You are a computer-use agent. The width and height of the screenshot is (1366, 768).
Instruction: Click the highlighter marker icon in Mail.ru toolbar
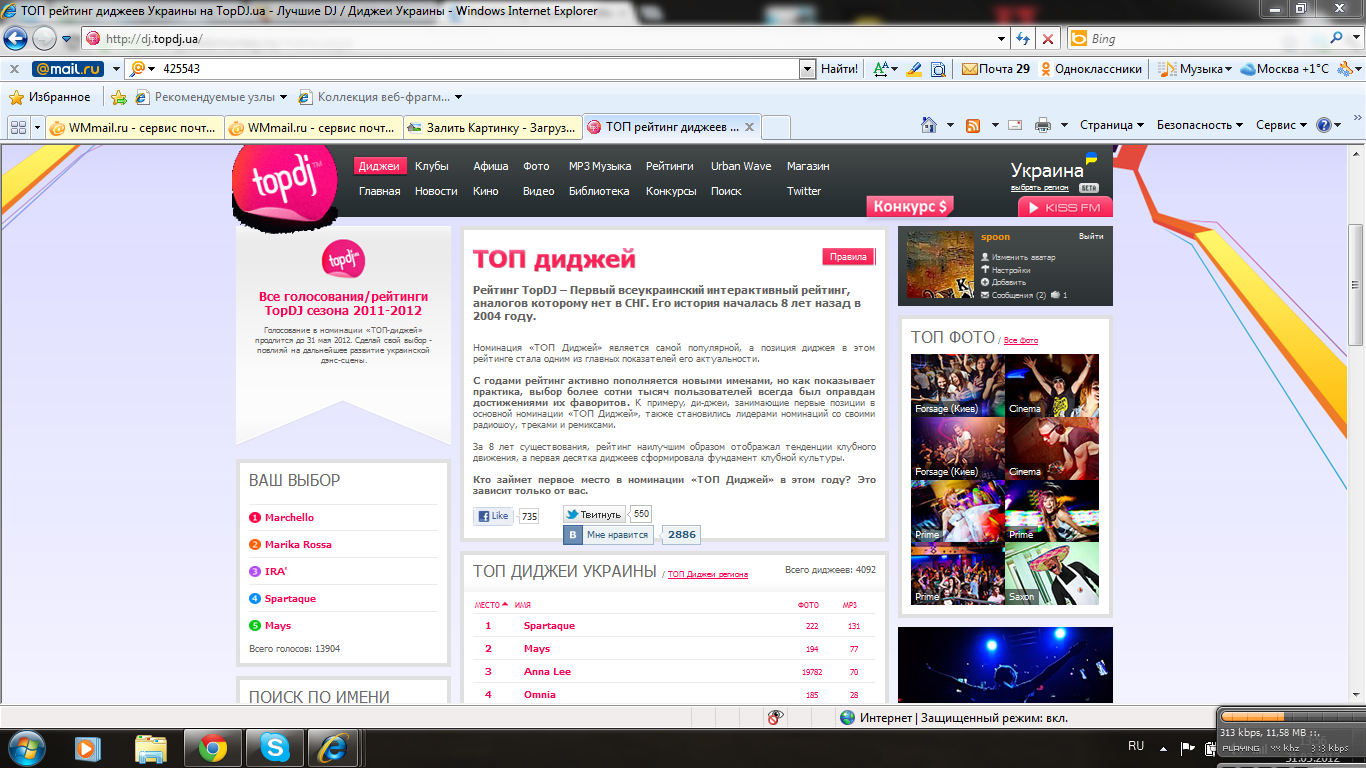click(x=913, y=69)
